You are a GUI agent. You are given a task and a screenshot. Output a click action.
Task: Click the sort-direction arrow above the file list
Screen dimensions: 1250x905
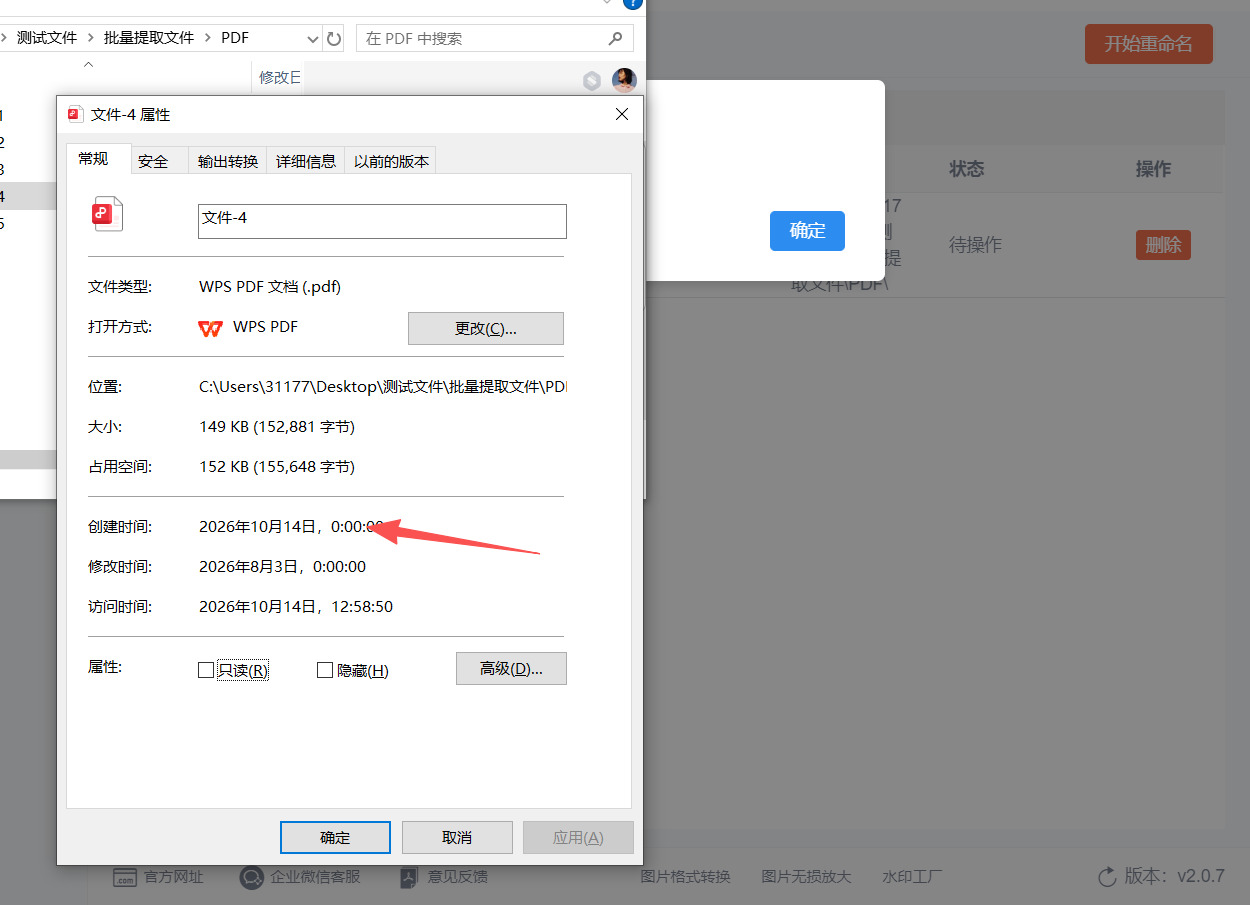coord(88,64)
